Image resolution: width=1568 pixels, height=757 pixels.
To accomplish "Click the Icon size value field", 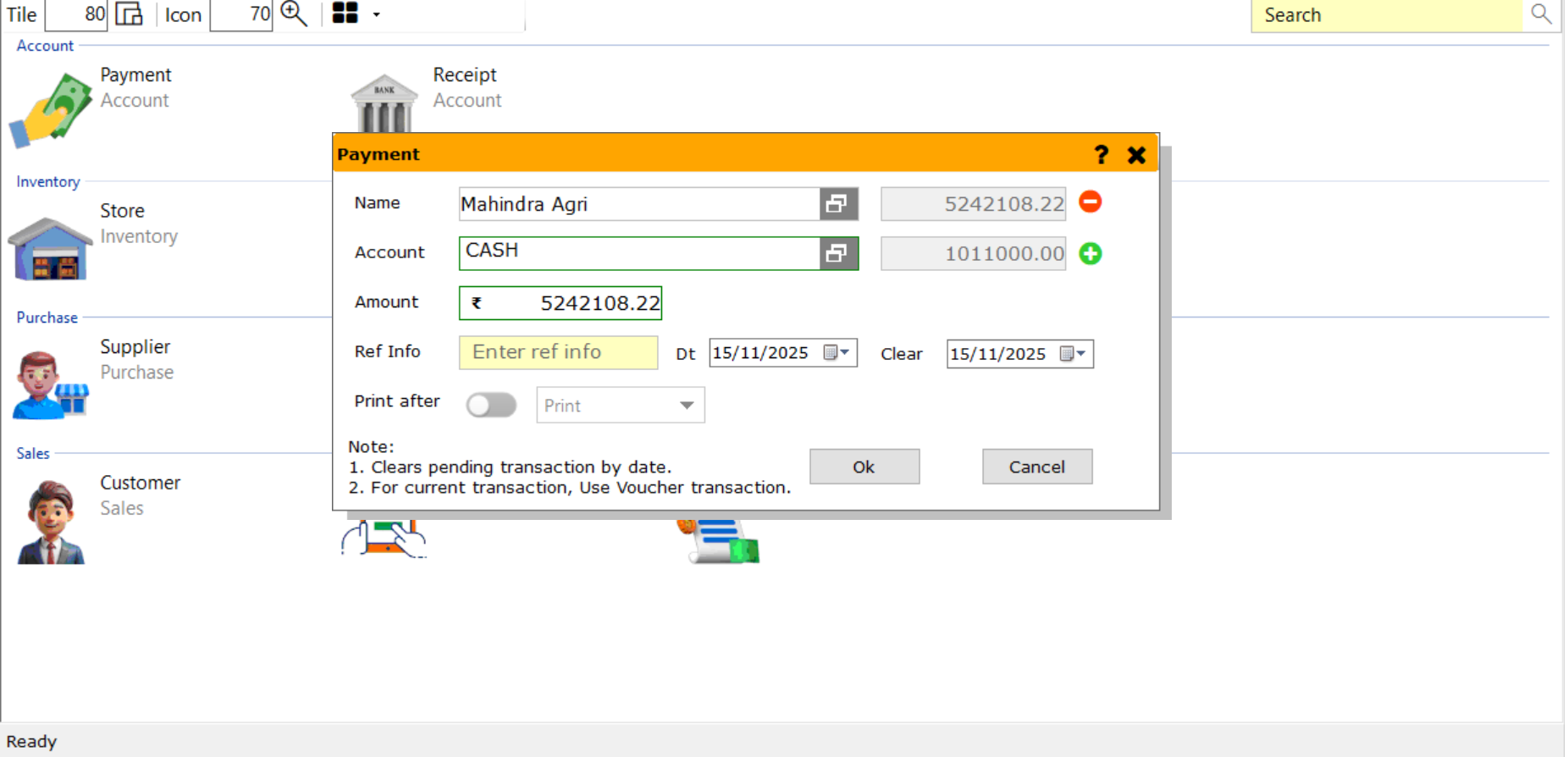I will [241, 14].
